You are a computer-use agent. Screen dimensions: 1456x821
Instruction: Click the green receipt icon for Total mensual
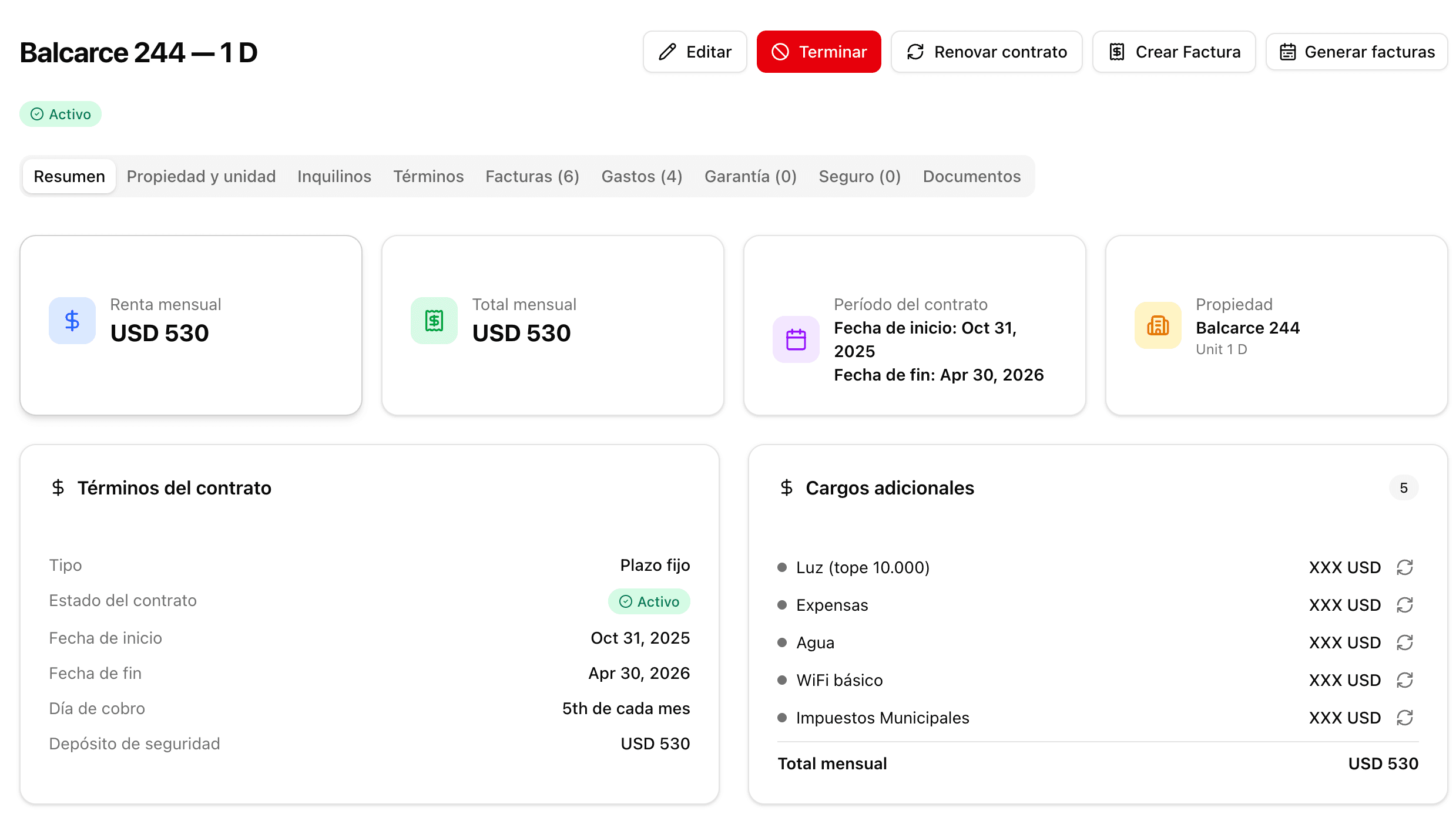pos(434,321)
